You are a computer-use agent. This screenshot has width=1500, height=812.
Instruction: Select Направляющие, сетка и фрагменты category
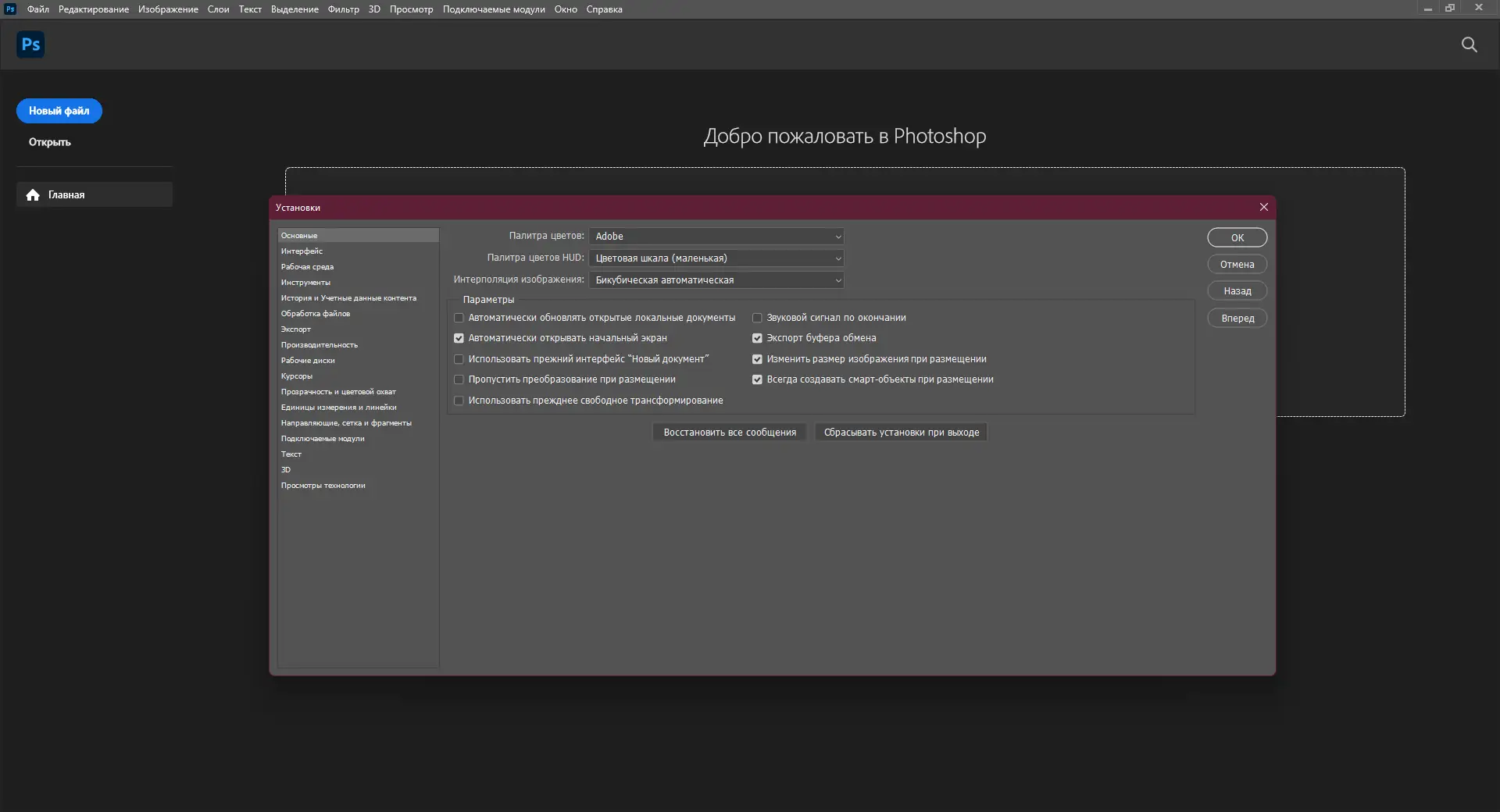pyautogui.click(x=358, y=422)
